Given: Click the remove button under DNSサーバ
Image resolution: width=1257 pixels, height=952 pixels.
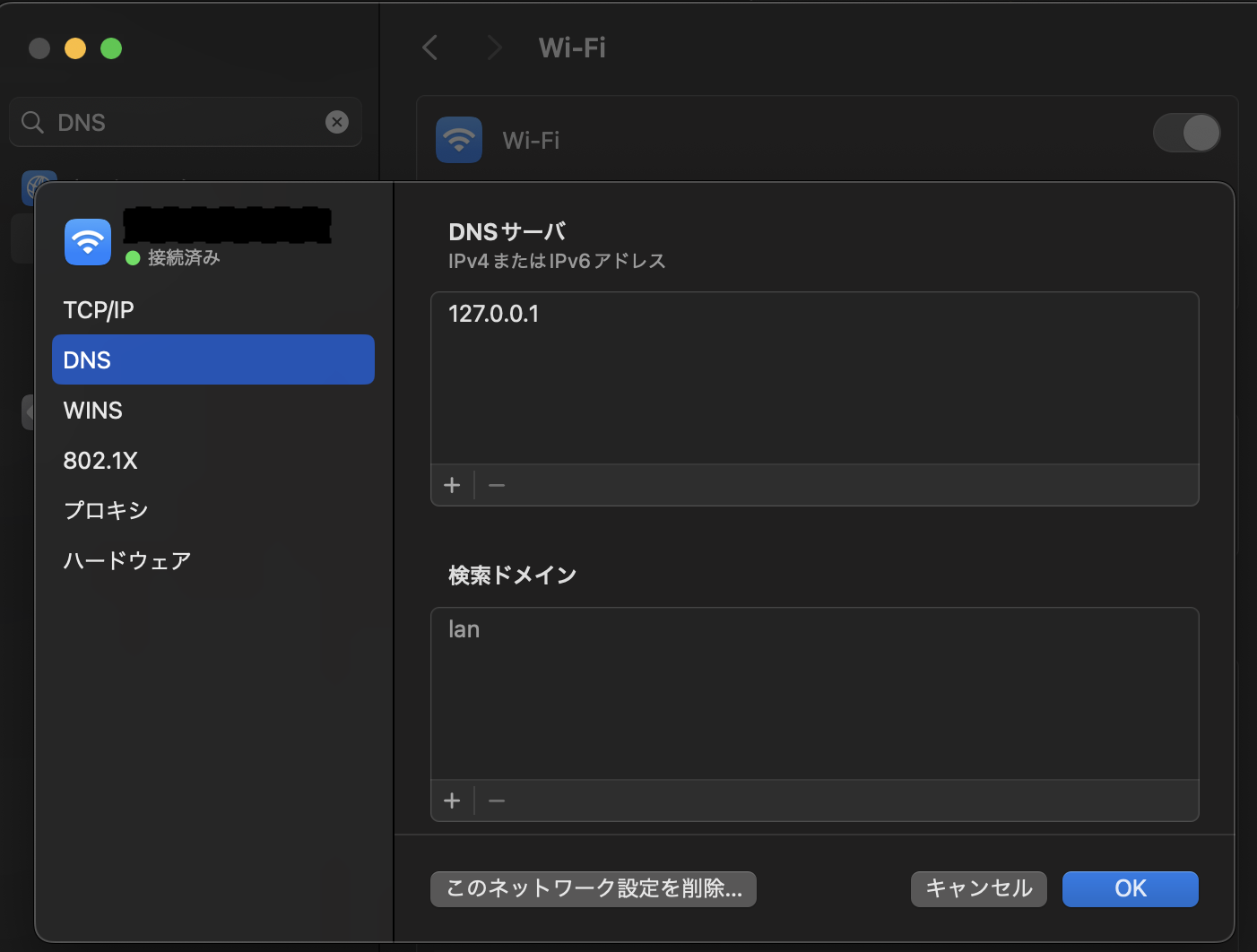Looking at the screenshot, I should (x=496, y=485).
